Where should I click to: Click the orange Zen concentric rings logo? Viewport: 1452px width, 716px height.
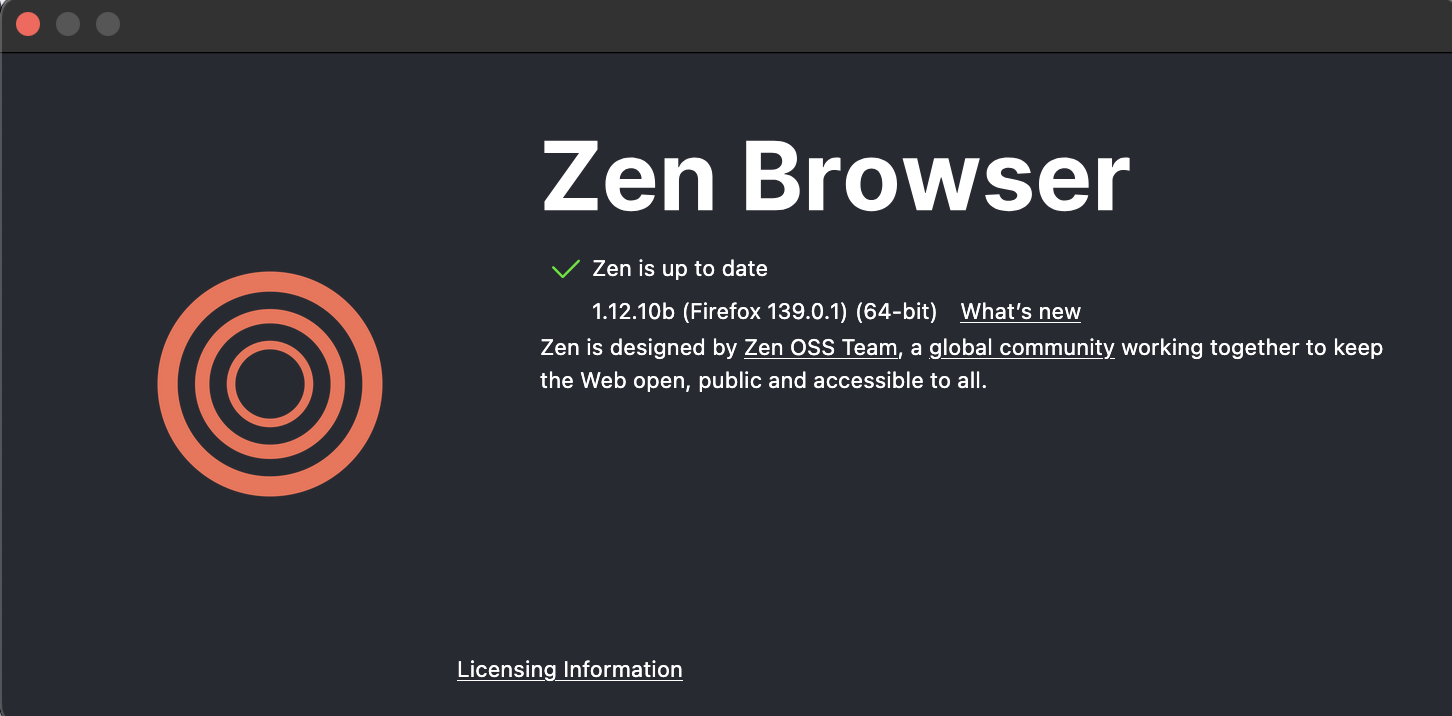[270, 384]
